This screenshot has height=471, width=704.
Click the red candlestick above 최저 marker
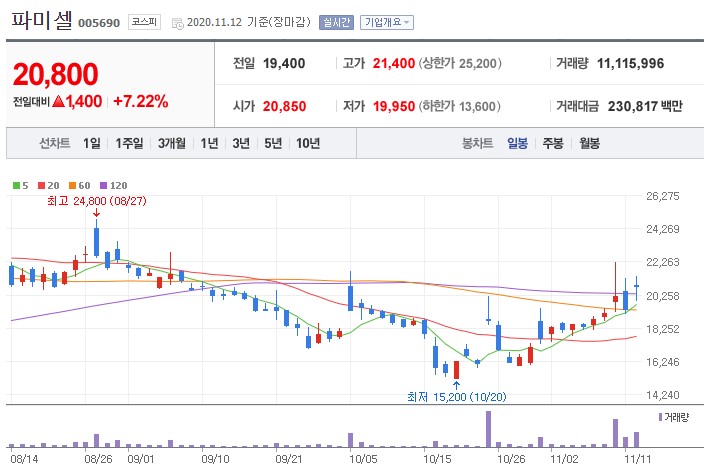457,370
